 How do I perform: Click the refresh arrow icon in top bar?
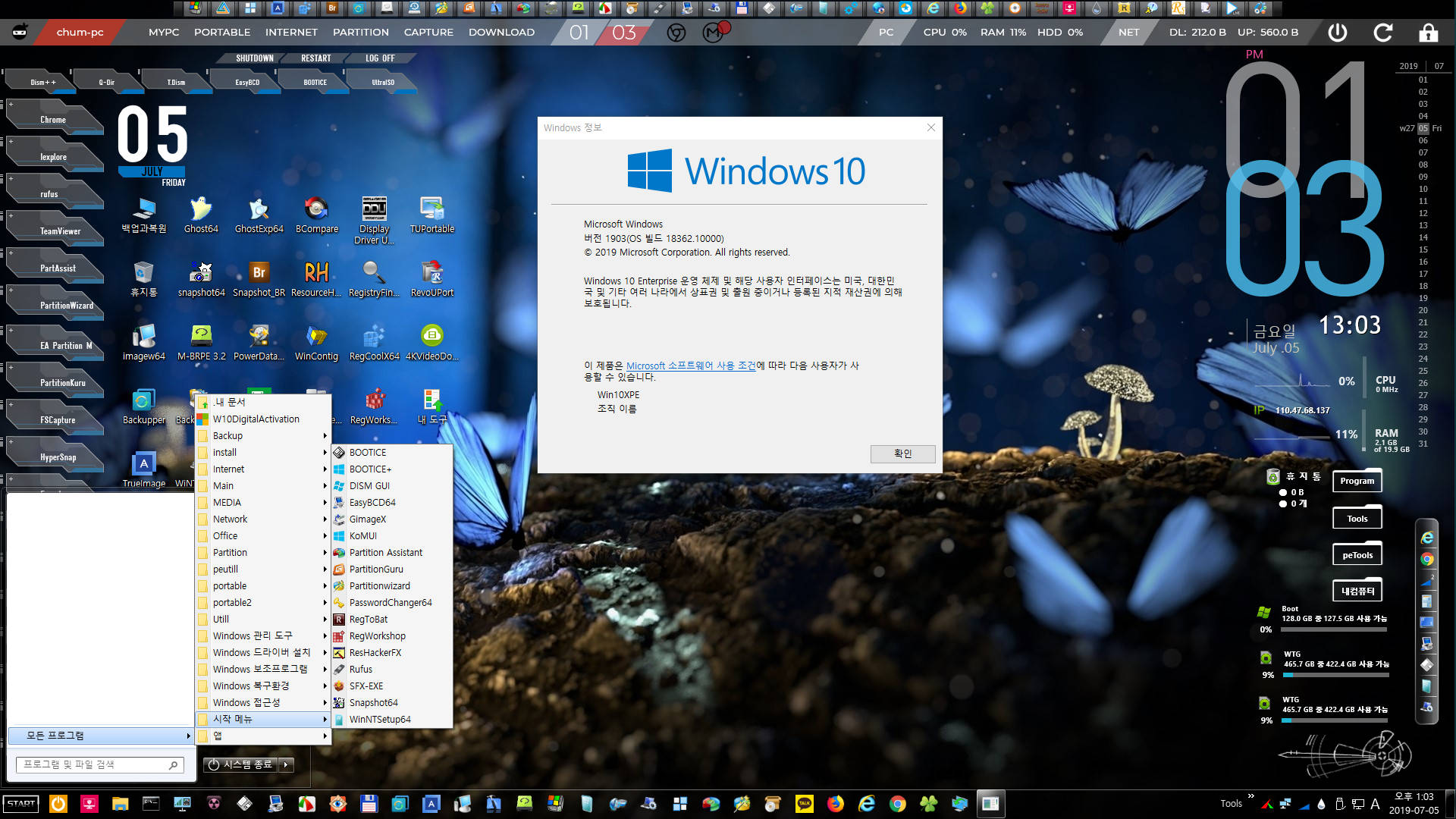click(x=1383, y=33)
